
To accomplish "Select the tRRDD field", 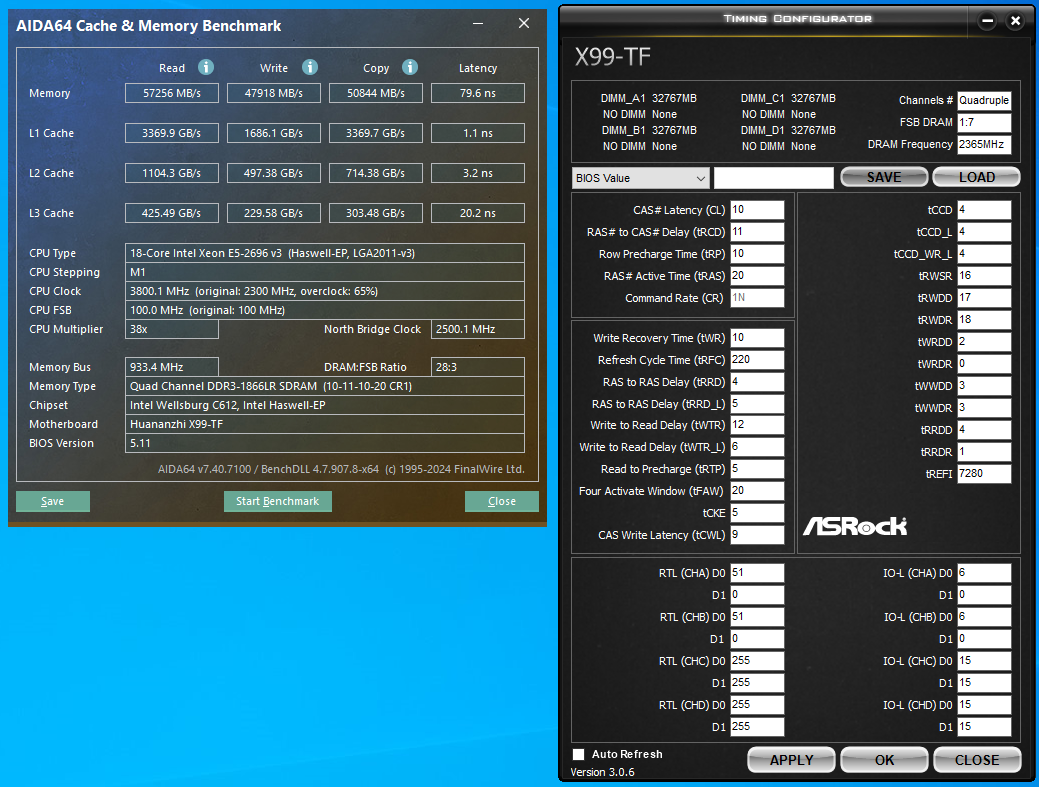I will pyautogui.click(x=985, y=430).
